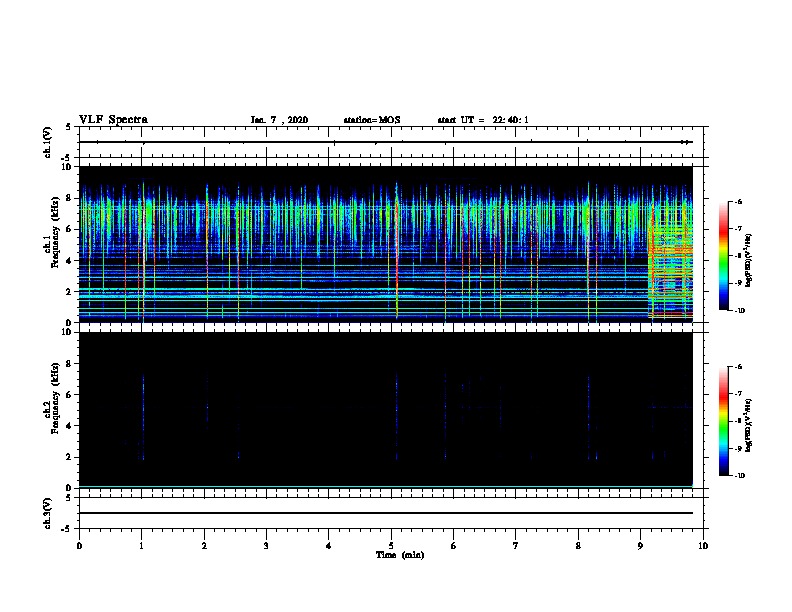Click the ch.2 "Frequency (kHz)" axis label
The image size is (792, 612).
click(55, 398)
